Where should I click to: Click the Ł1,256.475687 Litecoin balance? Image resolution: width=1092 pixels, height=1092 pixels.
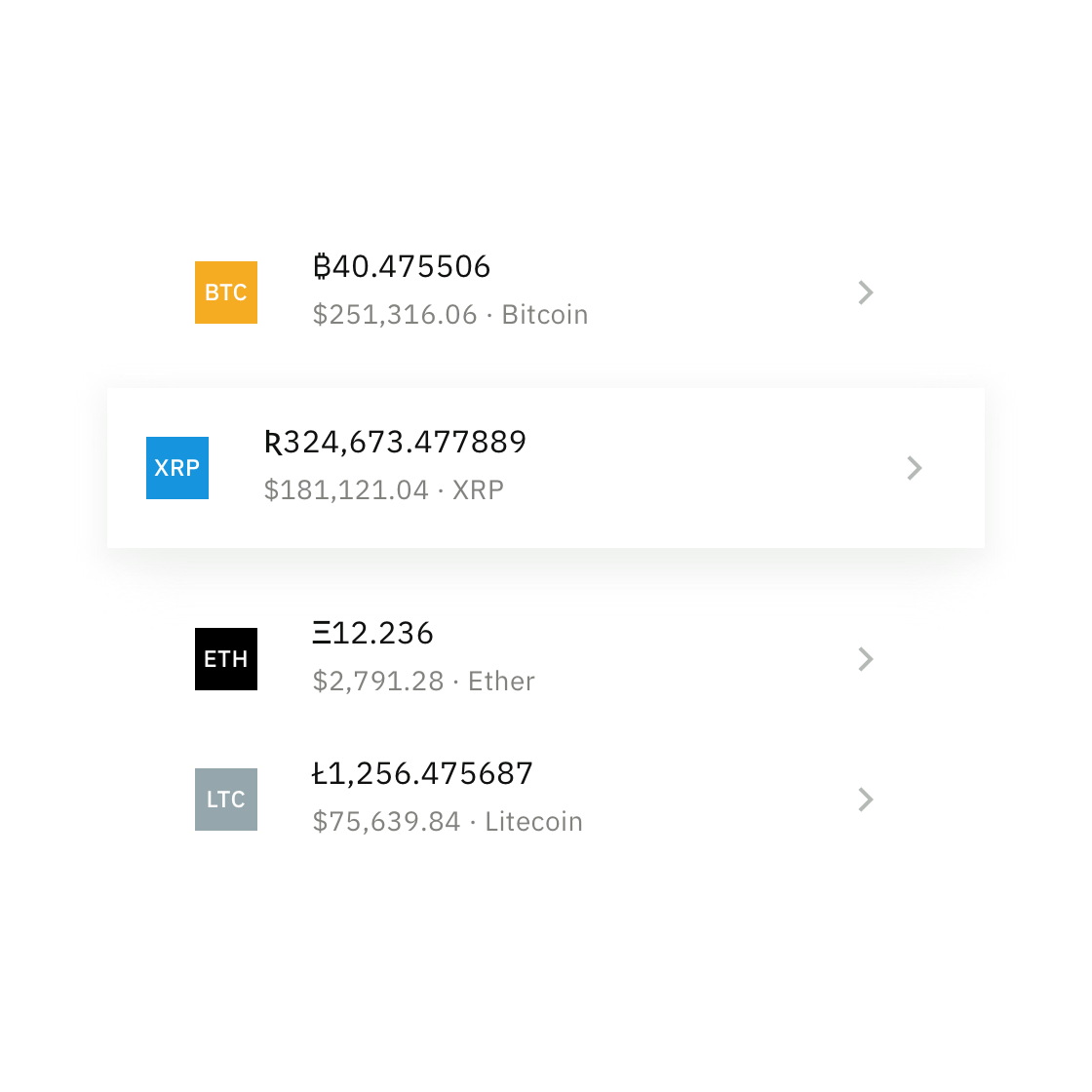point(422,774)
